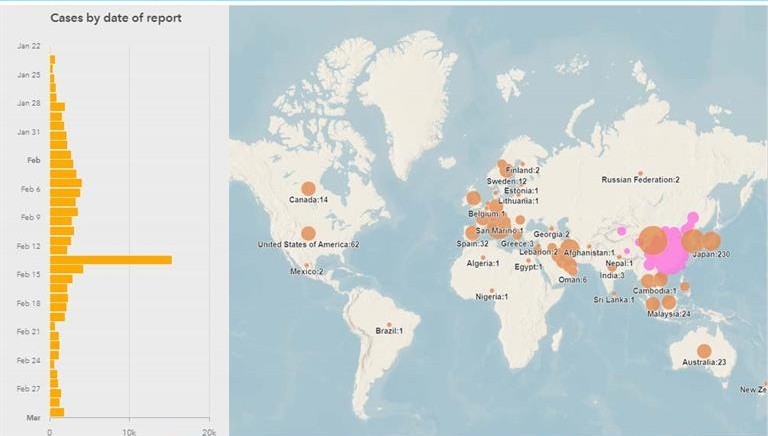Click the 10k axis tick label
768x436 pixels.
pos(129,432)
